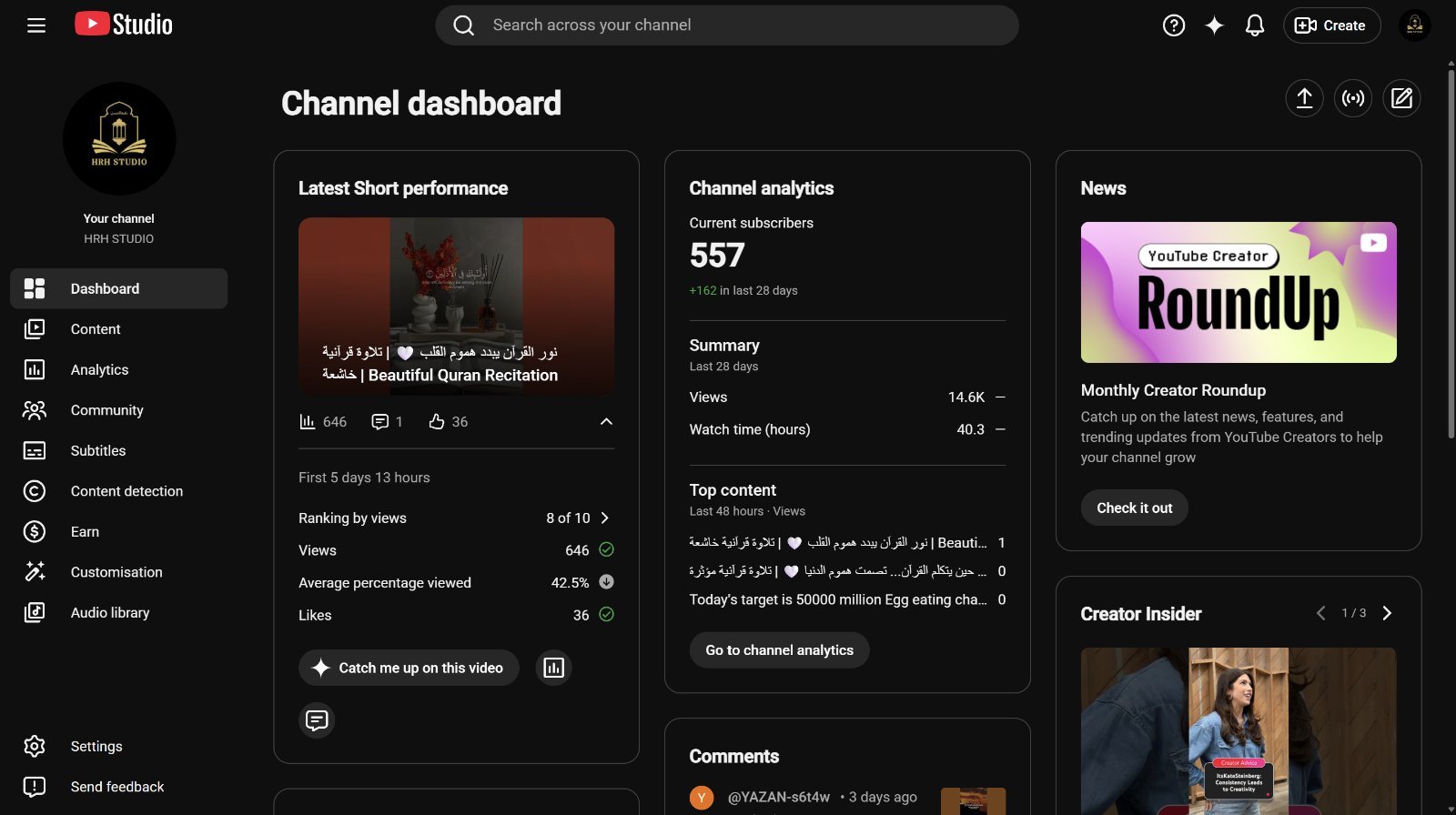Open Audio library in the sidebar
The width and height of the screenshot is (1456, 815).
click(x=119, y=612)
